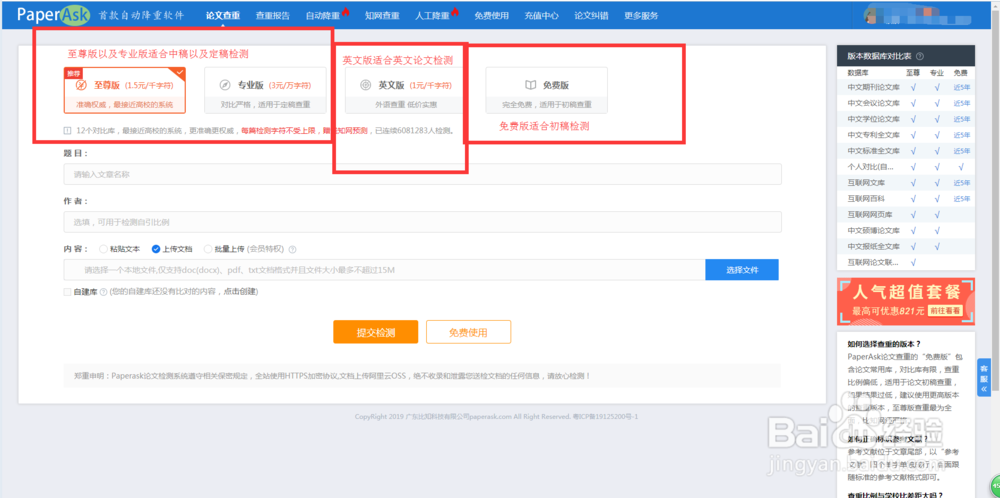Click the 至尊版 compass icon

81,85
